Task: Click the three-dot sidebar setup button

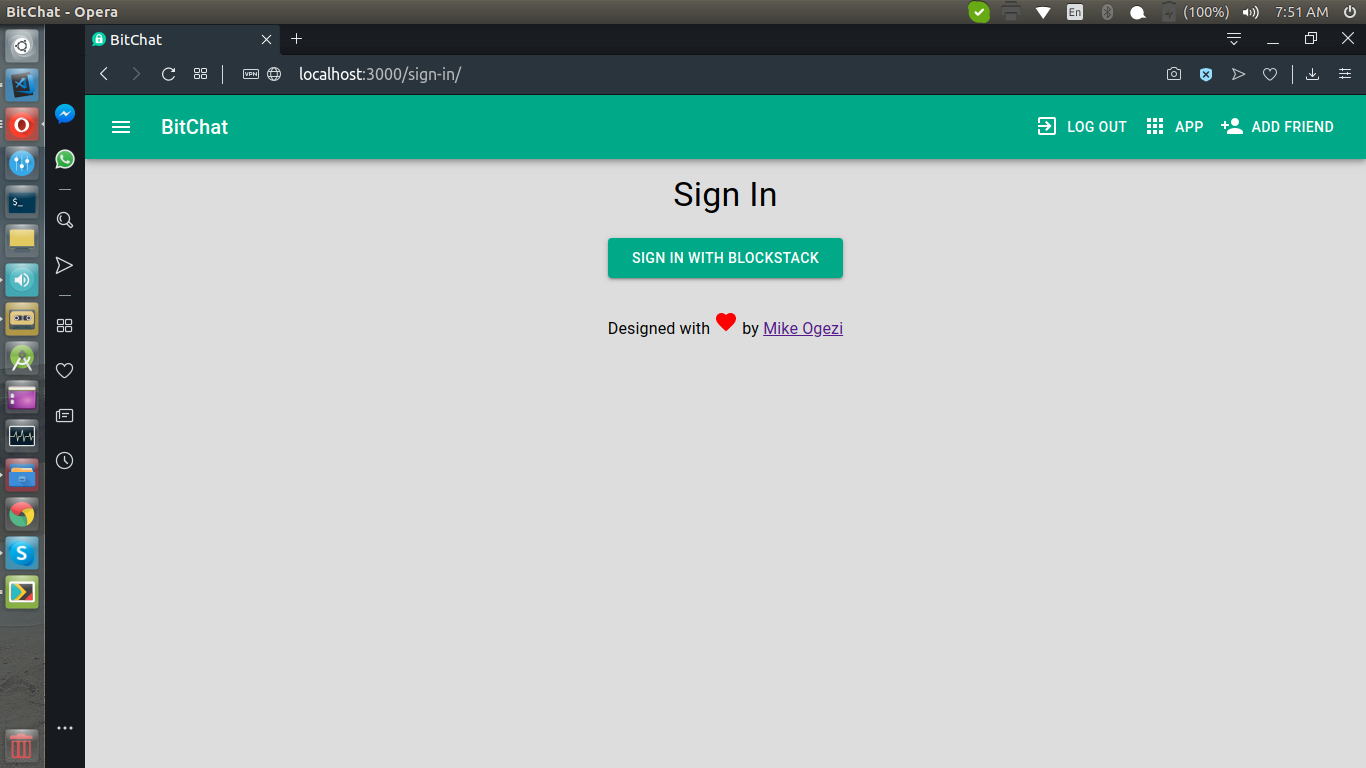Action: [x=65, y=728]
